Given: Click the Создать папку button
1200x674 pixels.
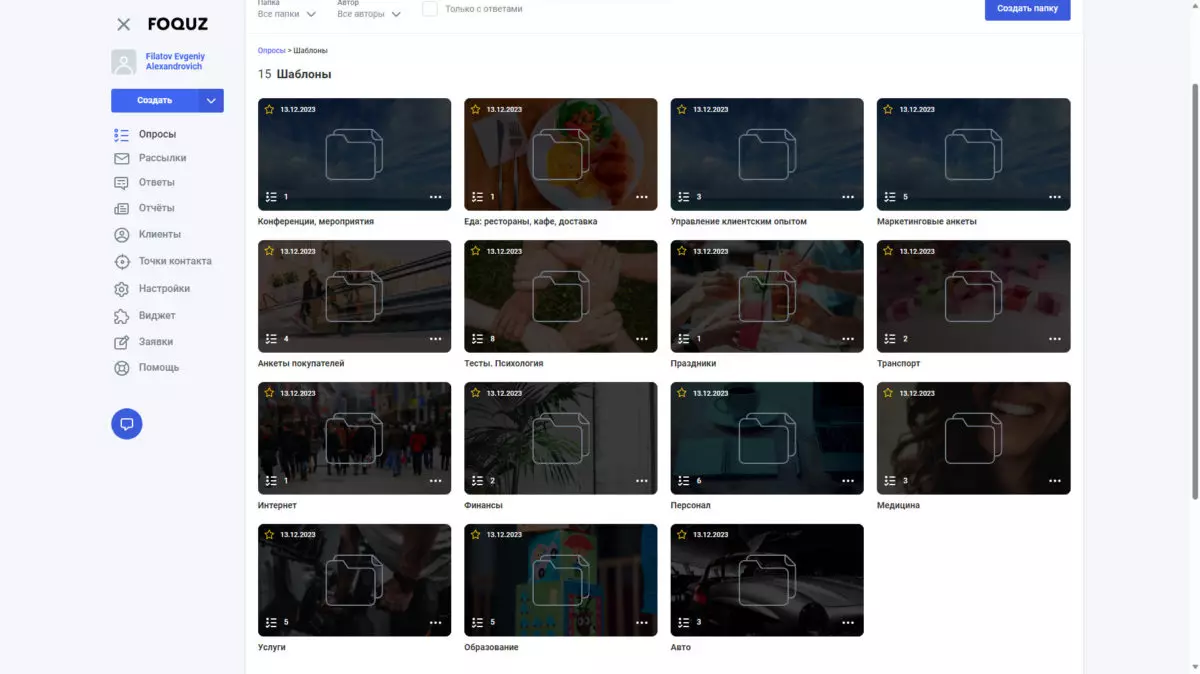Looking at the screenshot, I should (x=1027, y=9).
